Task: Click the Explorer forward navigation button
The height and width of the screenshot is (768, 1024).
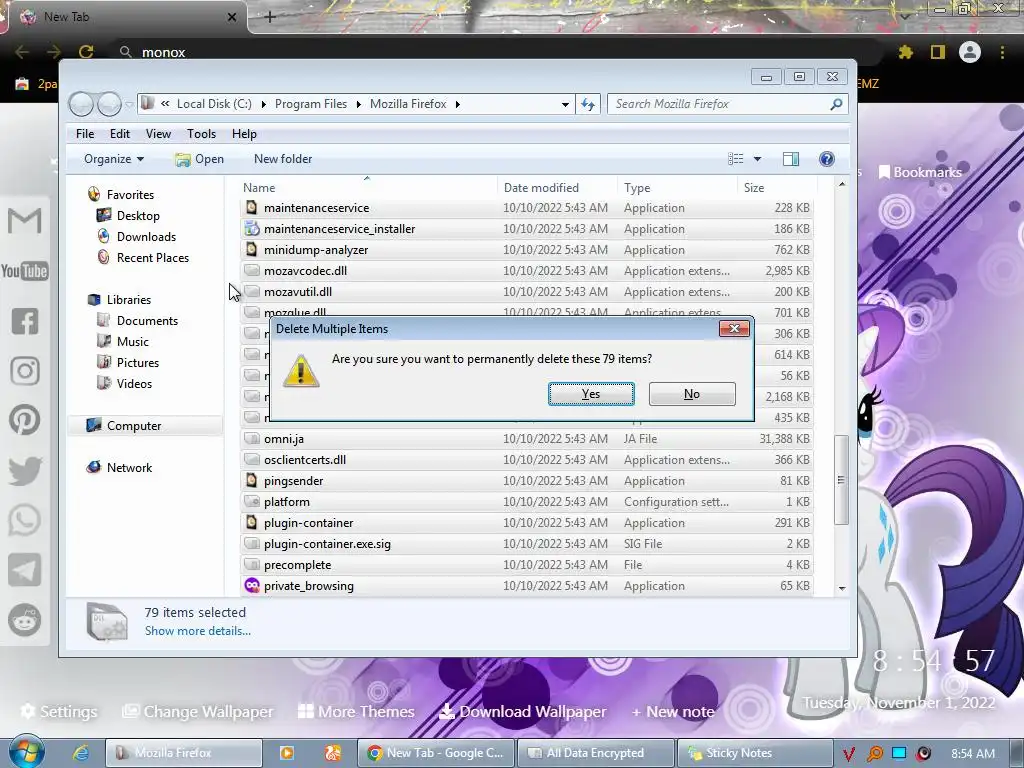Action: [x=109, y=104]
